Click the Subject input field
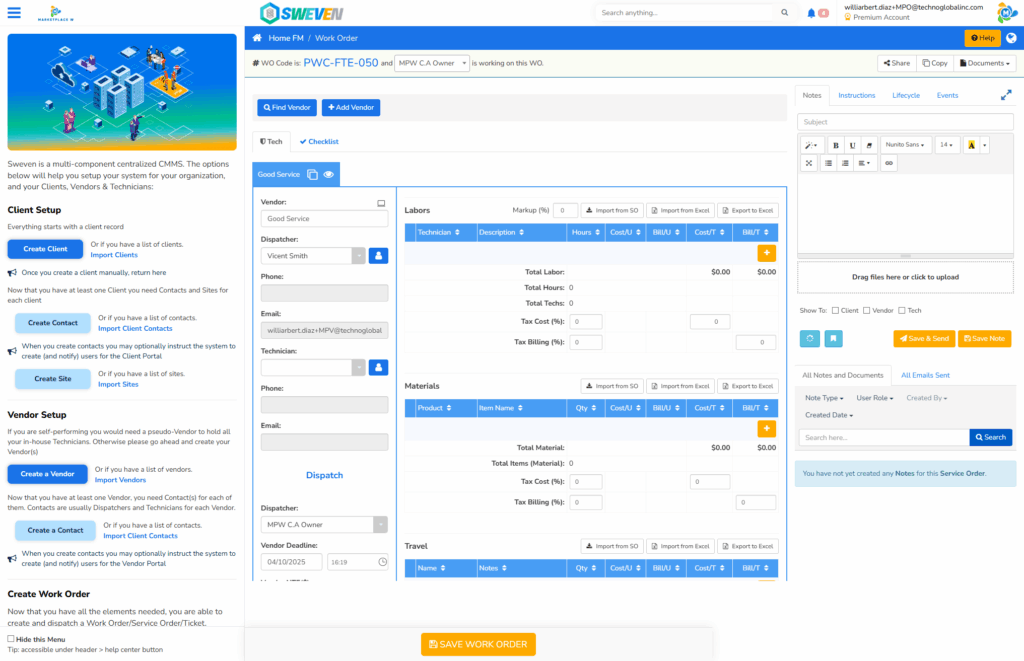The image size is (1024, 661). (905, 122)
